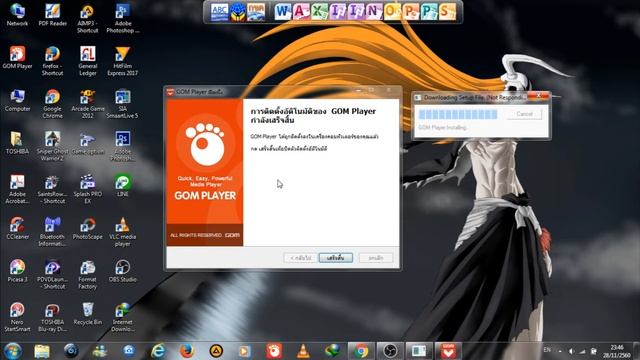Select the PDF Reader desktop icon
Screen dimensions: 640x360
tap(52, 15)
